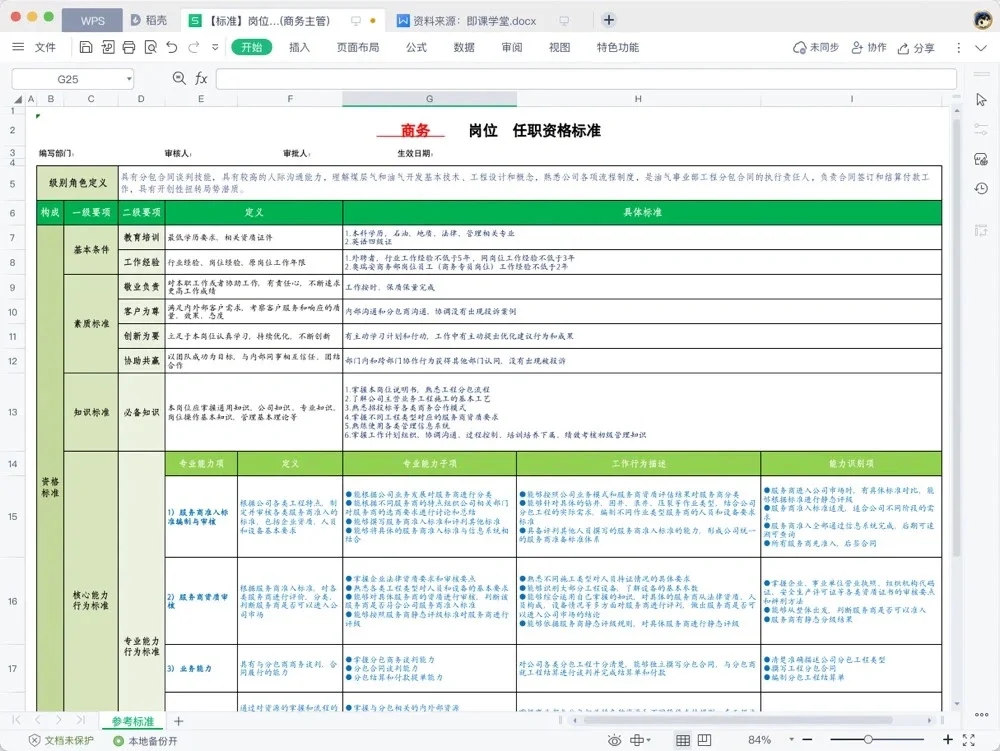Open print preview from the toolbar
The height and width of the screenshot is (751, 1000).
[x=150, y=47]
